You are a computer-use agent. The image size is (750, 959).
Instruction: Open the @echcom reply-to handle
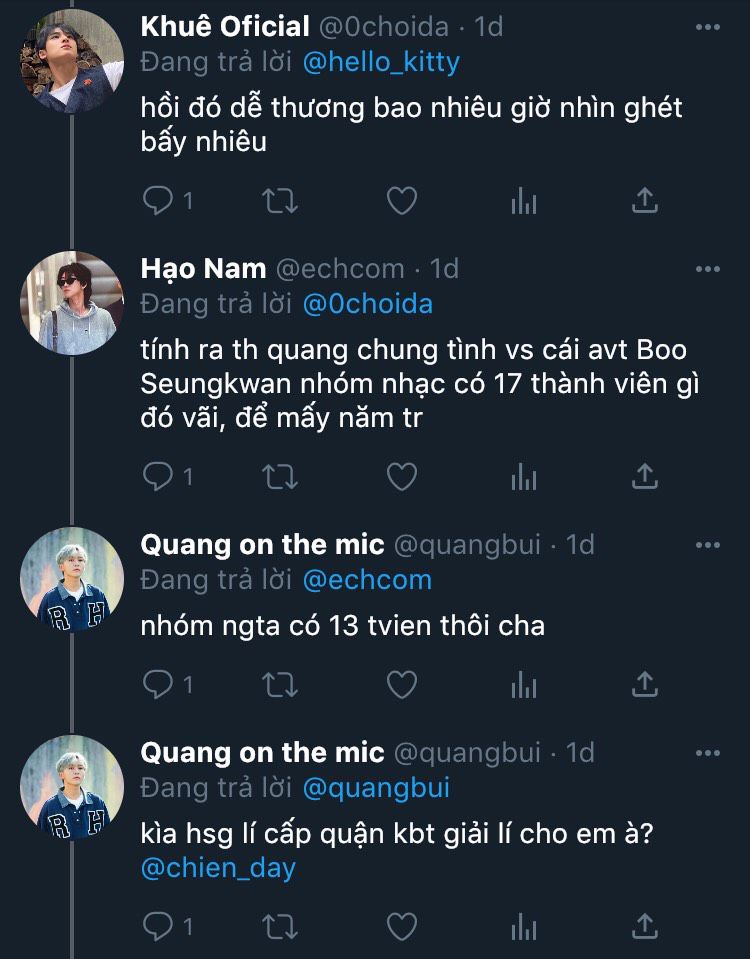coord(366,580)
